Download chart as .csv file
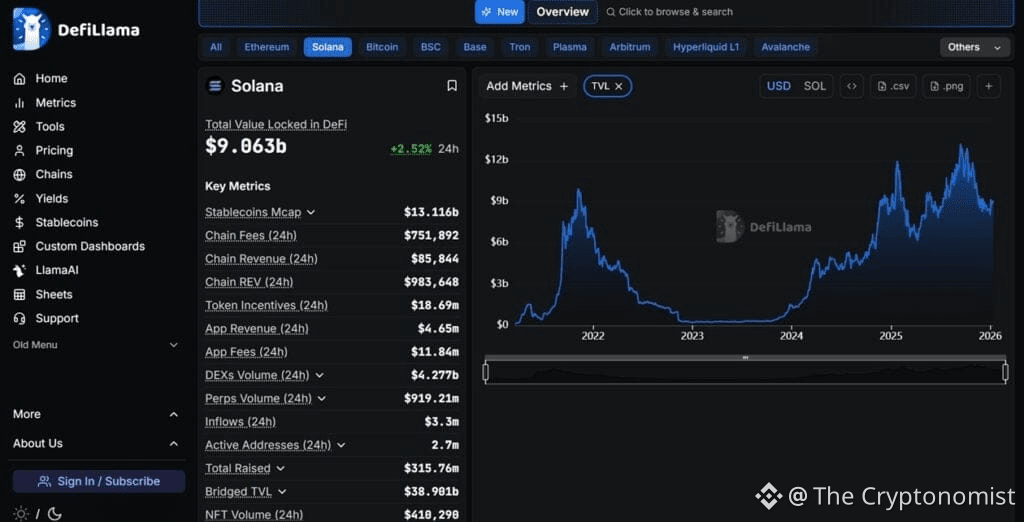The height and width of the screenshot is (522, 1024). click(893, 86)
